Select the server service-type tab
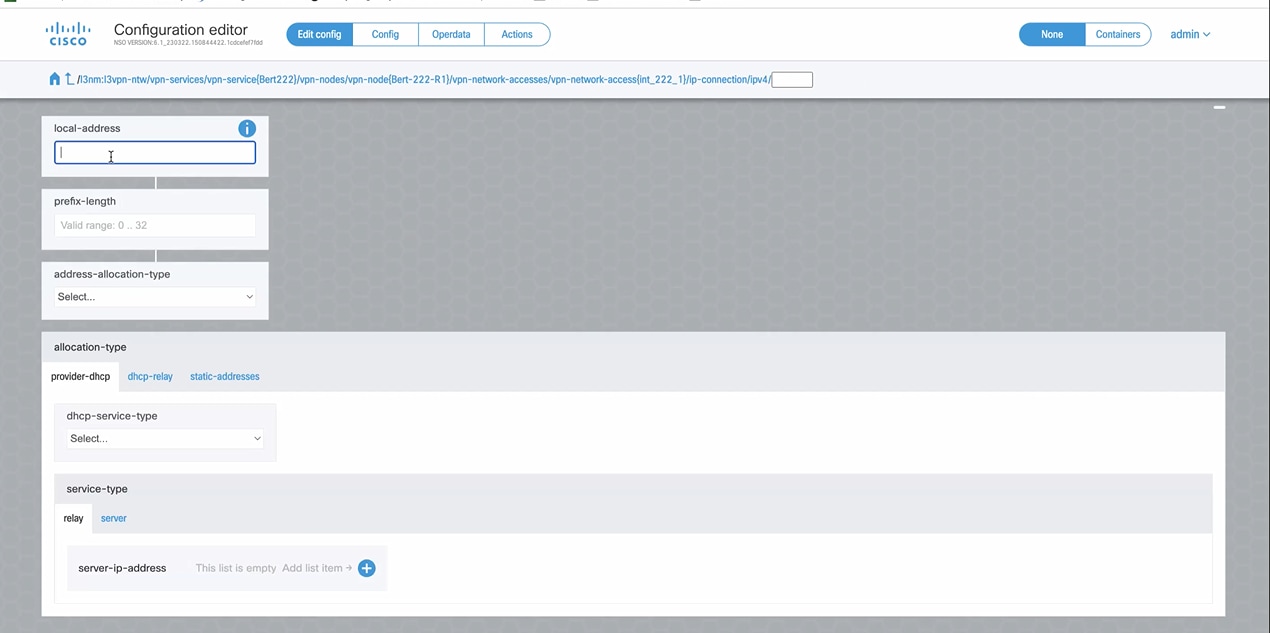 coord(113,518)
